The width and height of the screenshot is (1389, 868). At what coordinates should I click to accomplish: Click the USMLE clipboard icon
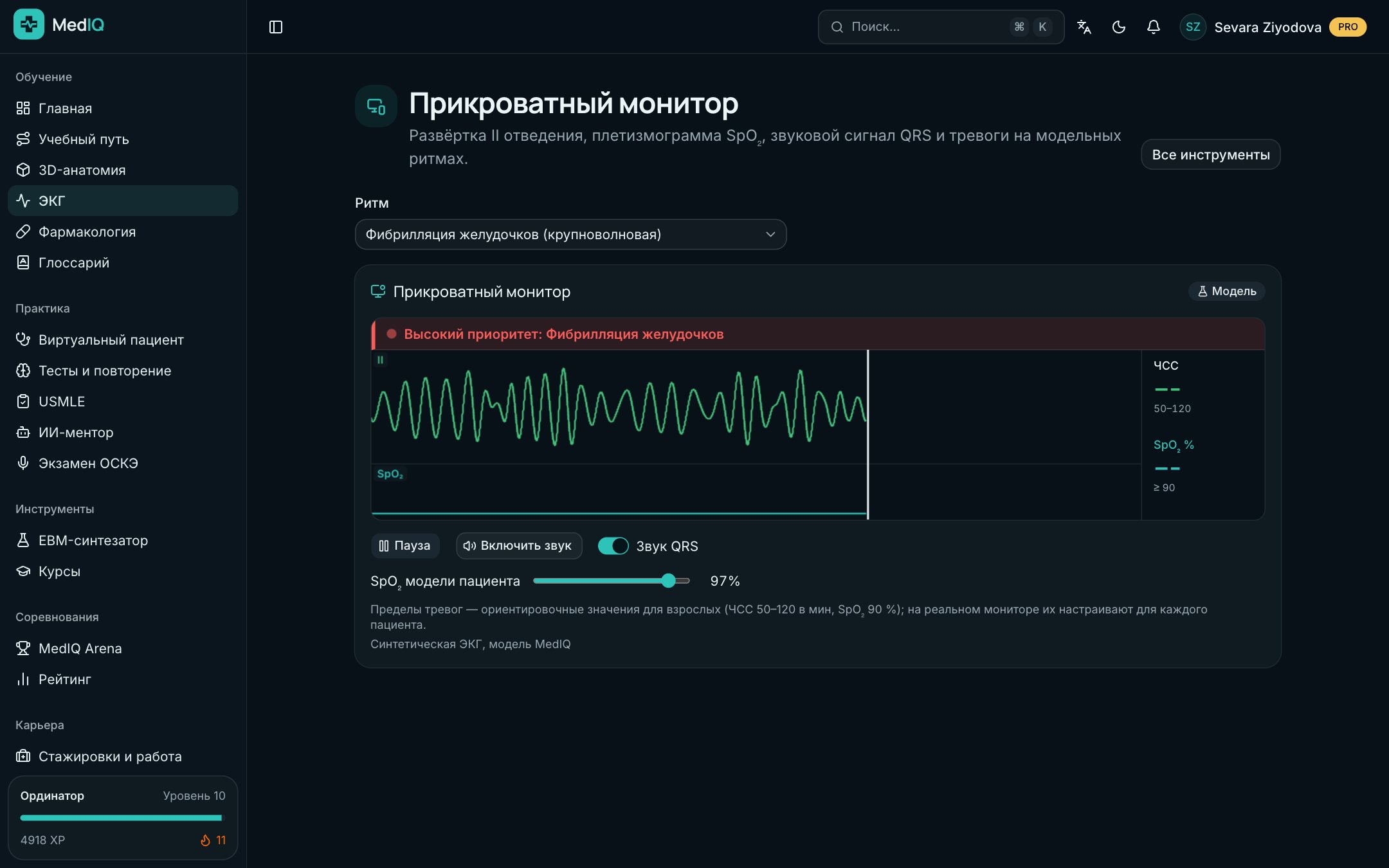[23, 401]
